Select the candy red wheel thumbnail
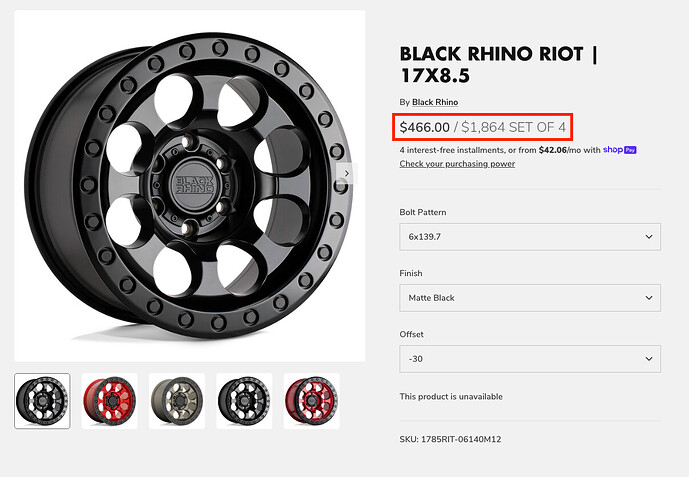The height and width of the screenshot is (477, 689). coord(312,401)
